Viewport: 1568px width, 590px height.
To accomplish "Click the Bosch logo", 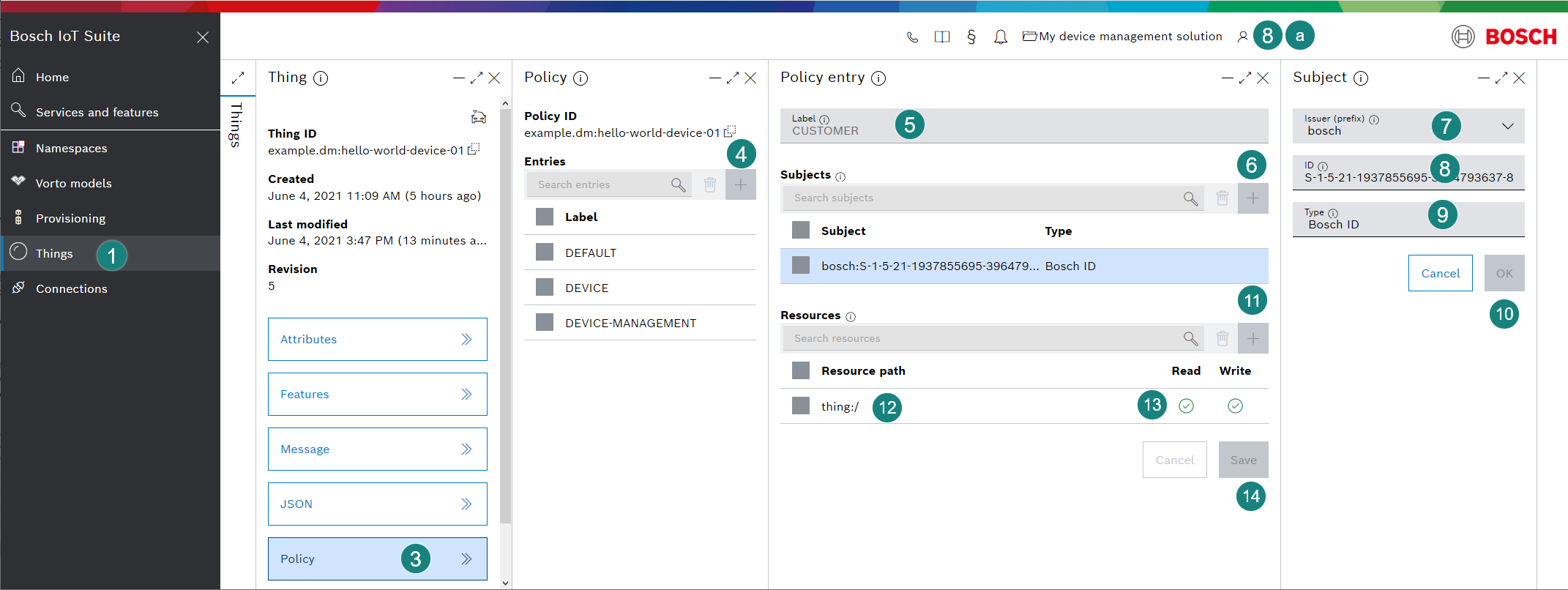I will (1504, 37).
